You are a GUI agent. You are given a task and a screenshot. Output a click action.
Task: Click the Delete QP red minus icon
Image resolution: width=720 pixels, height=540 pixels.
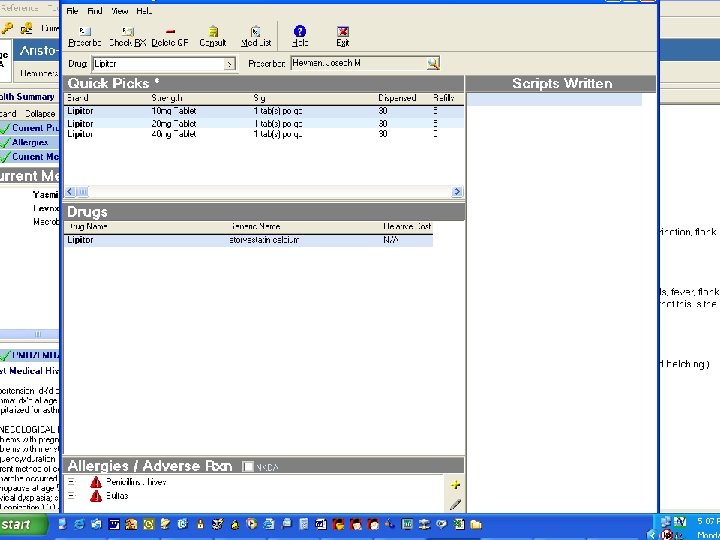(170, 31)
